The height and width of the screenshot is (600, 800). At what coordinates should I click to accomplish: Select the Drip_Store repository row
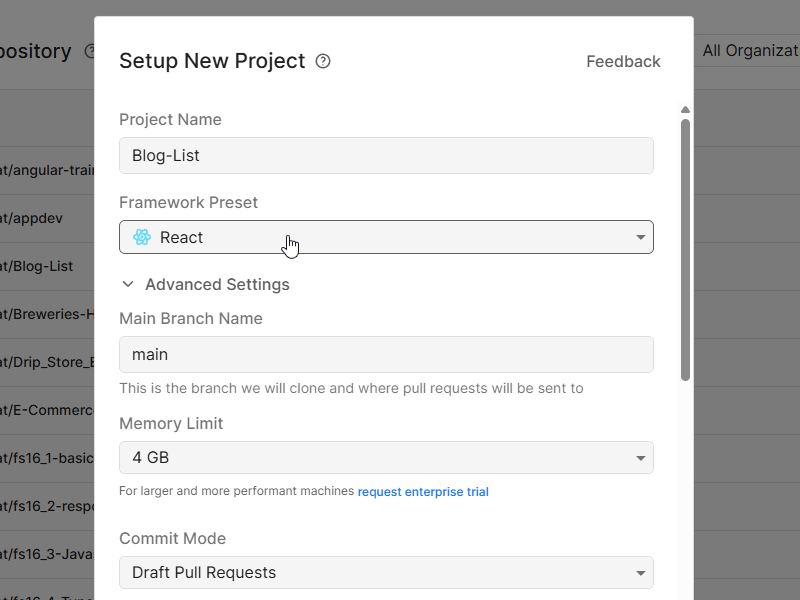[x=47, y=362]
